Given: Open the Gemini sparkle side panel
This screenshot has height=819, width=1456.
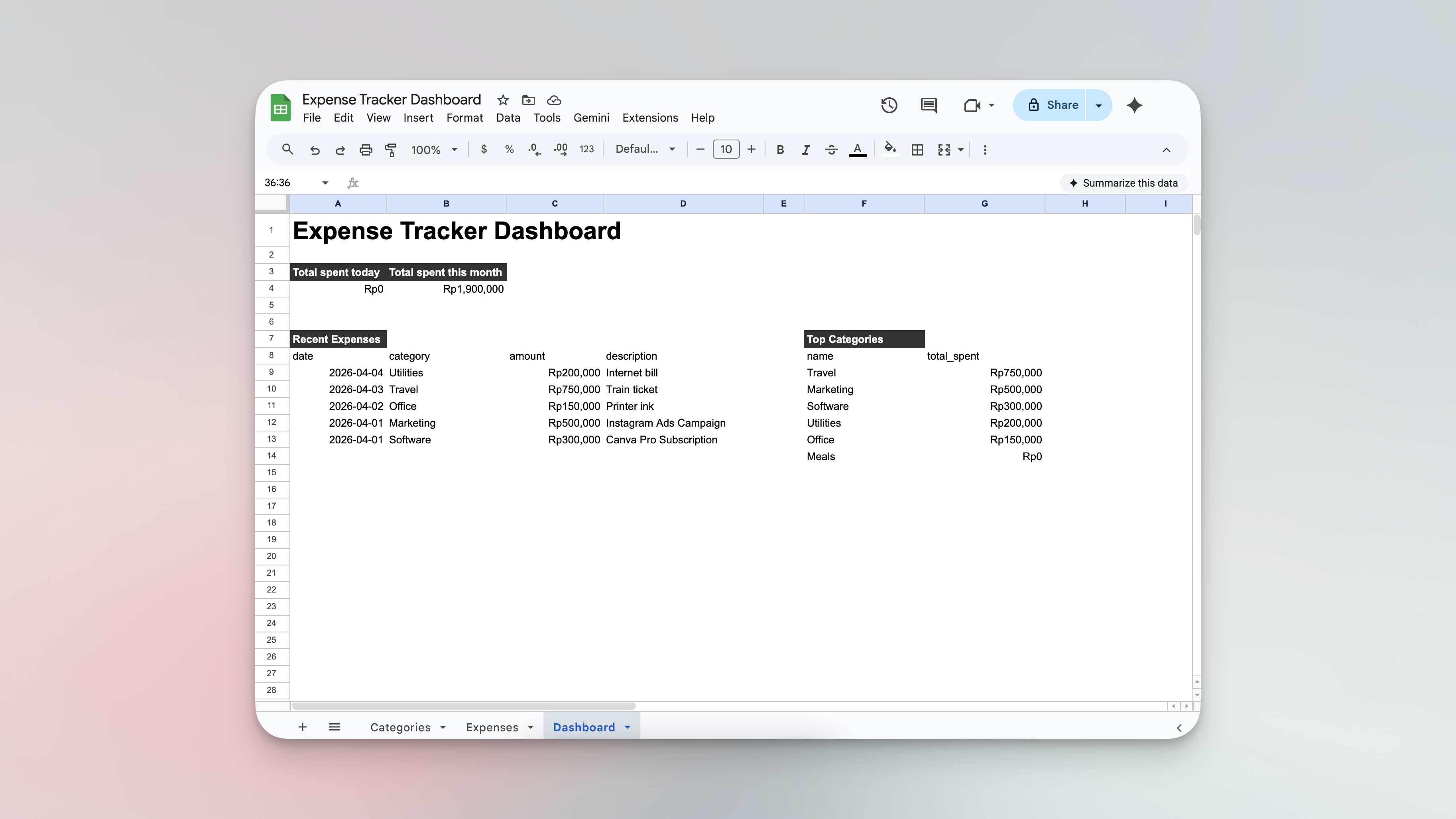Looking at the screenshot, I should tap(1134, 105).
